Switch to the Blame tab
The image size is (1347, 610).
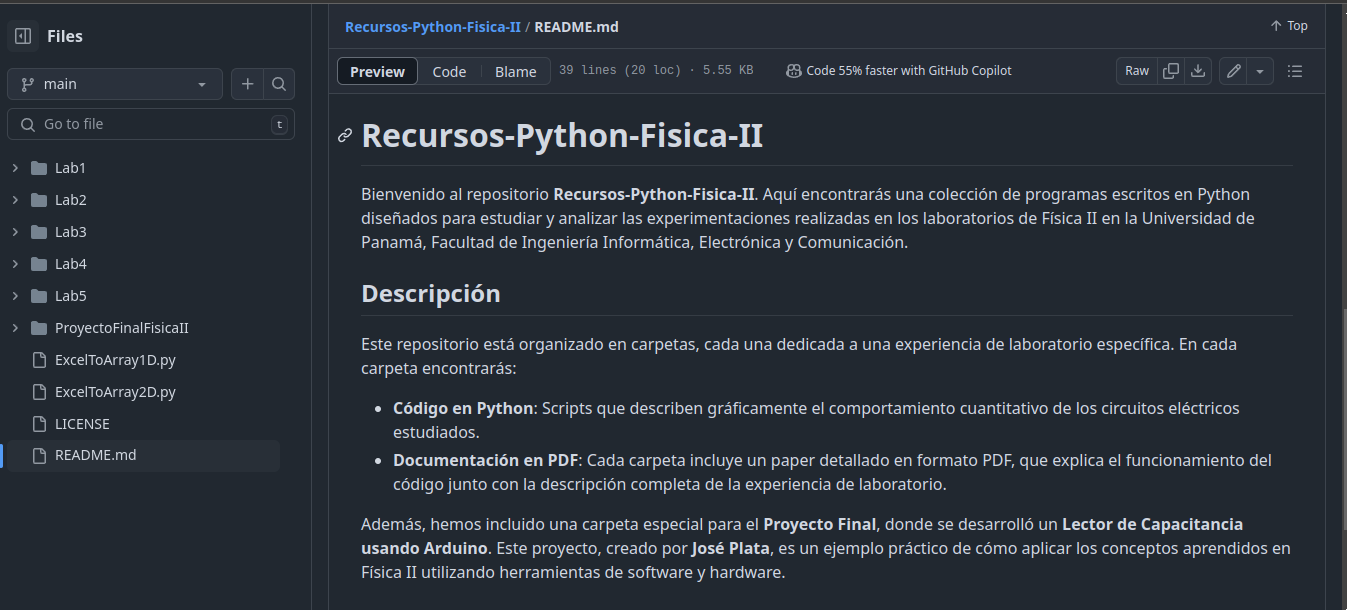516,71
